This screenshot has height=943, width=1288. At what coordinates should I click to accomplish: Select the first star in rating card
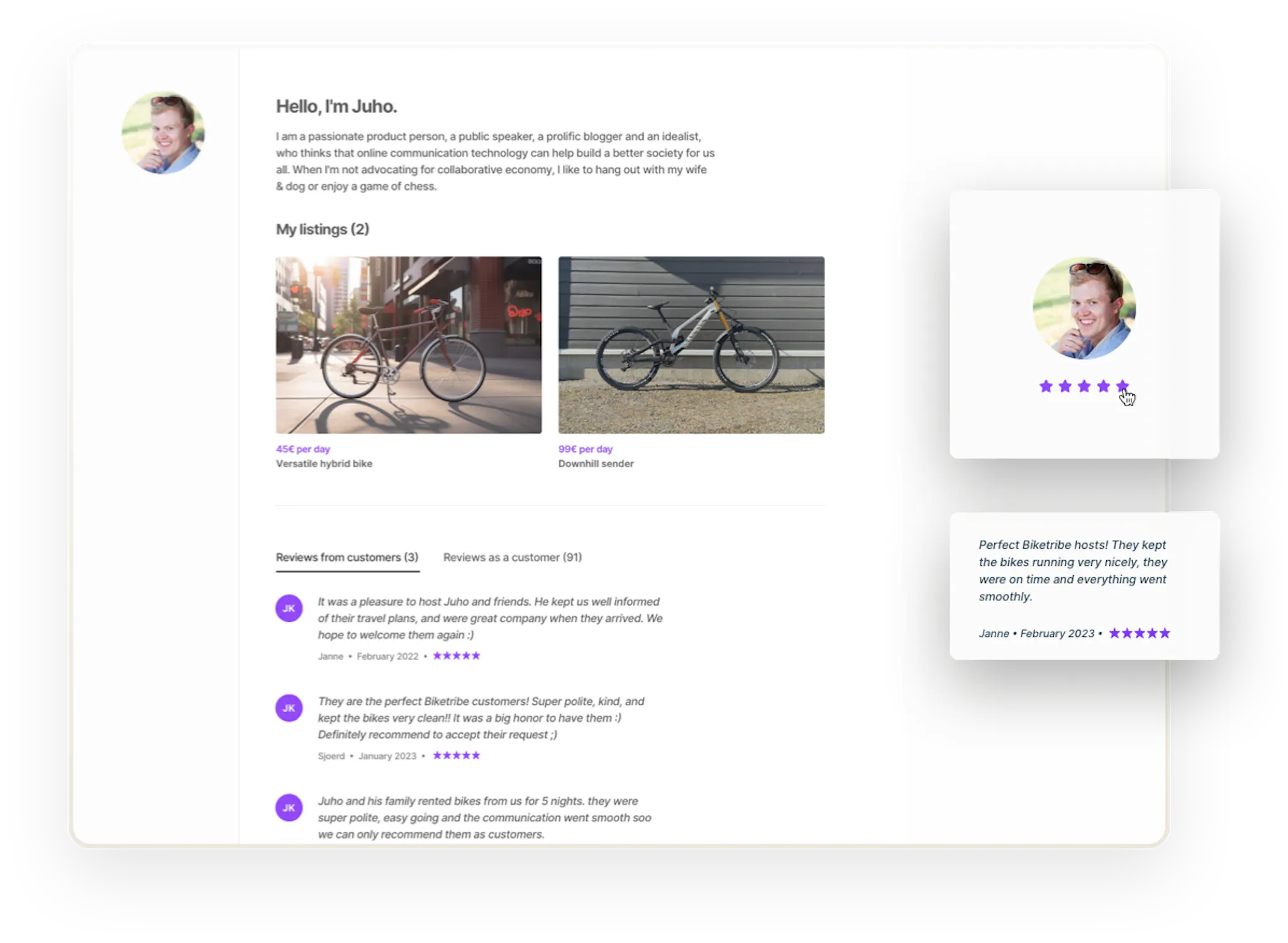point(1046,386)
